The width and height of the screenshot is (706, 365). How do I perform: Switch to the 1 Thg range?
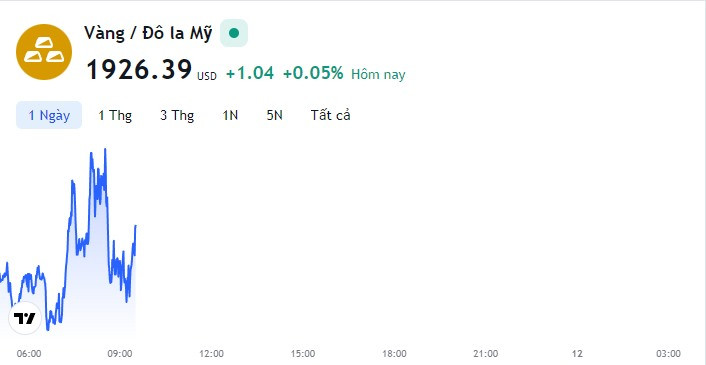(x=115, y=115)
